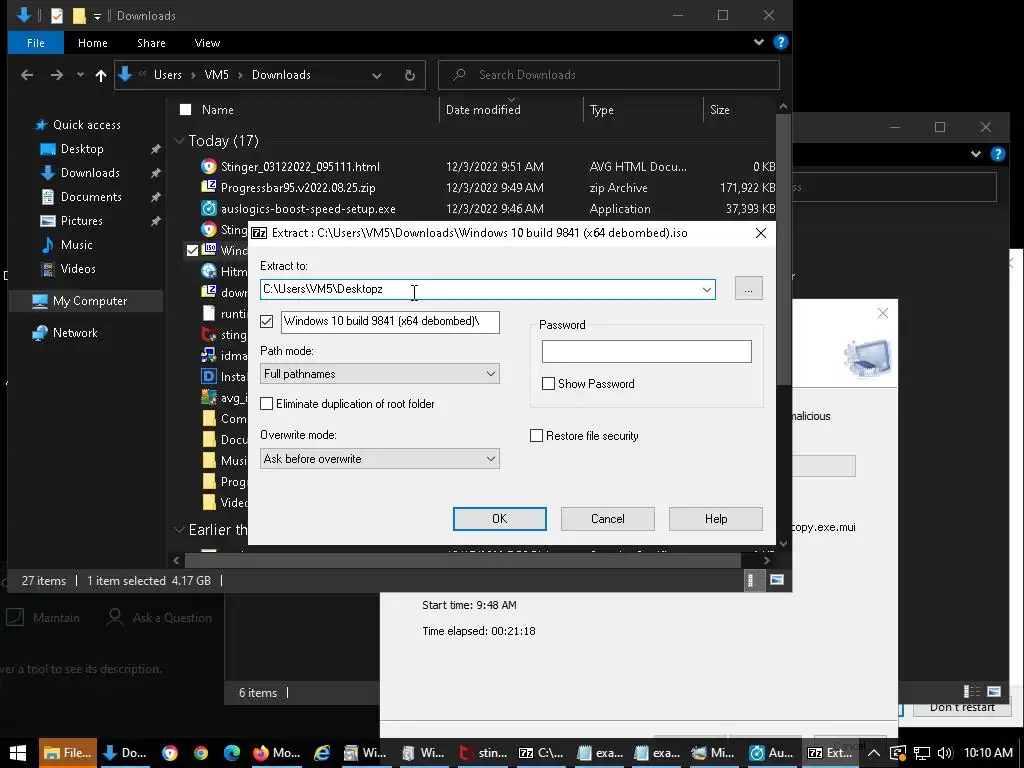1024x768 pixels.
Task: Select auslogics-boost-speed-setup.exe file
Action: 308,209
